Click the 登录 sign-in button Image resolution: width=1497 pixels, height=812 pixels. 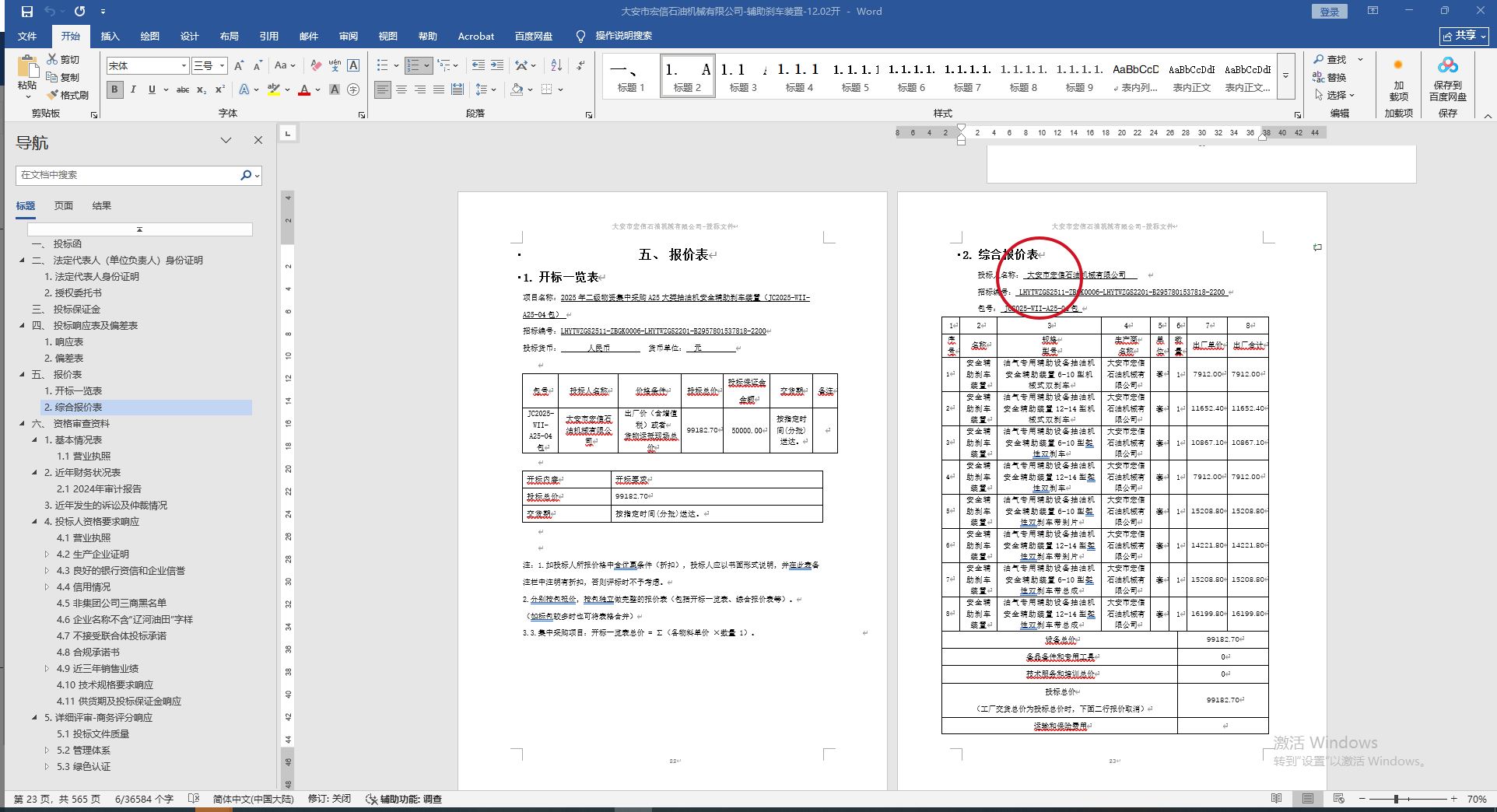[1329, 12]
